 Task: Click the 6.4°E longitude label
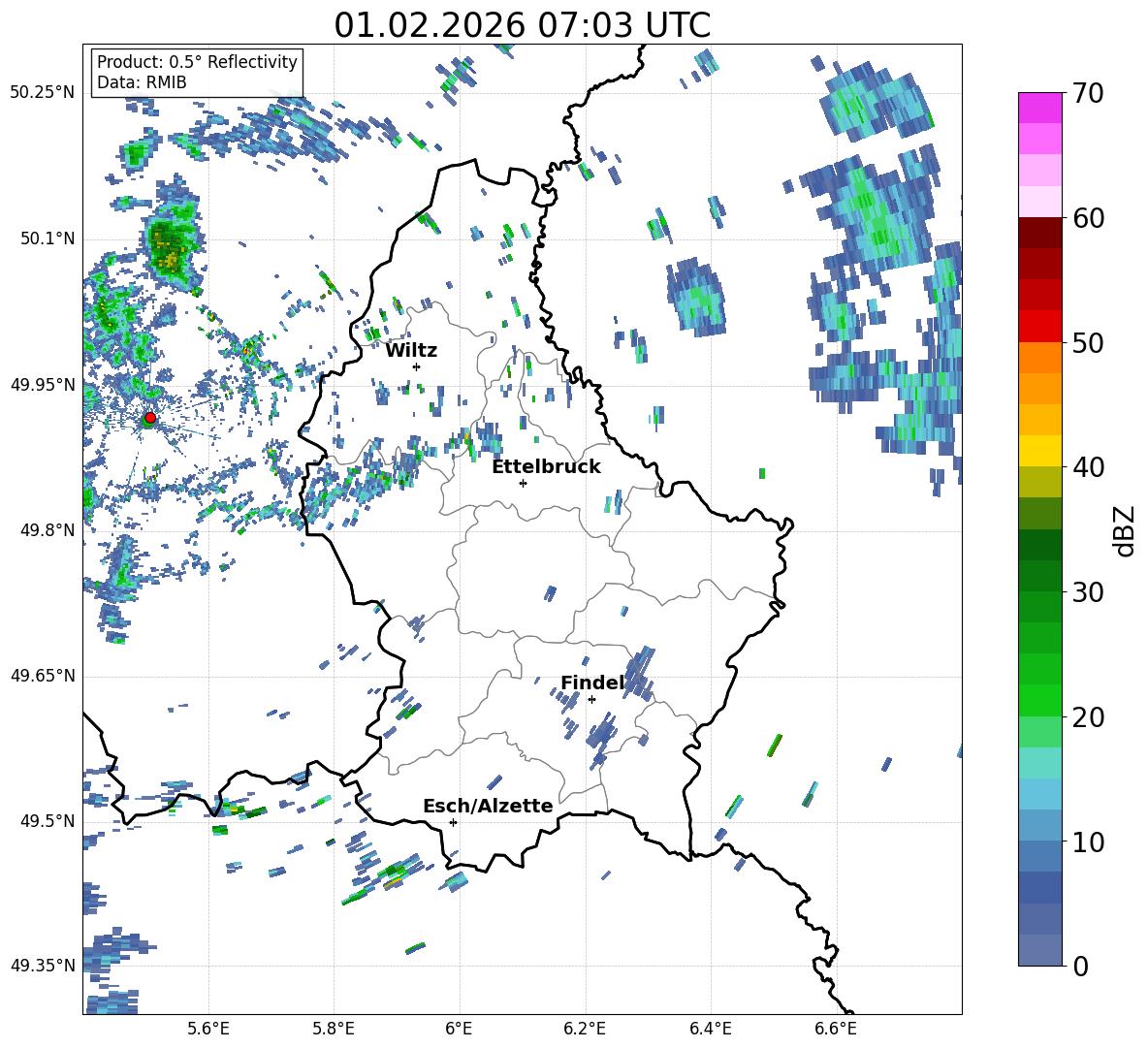pyautogui.click(x=710, y=1029)
